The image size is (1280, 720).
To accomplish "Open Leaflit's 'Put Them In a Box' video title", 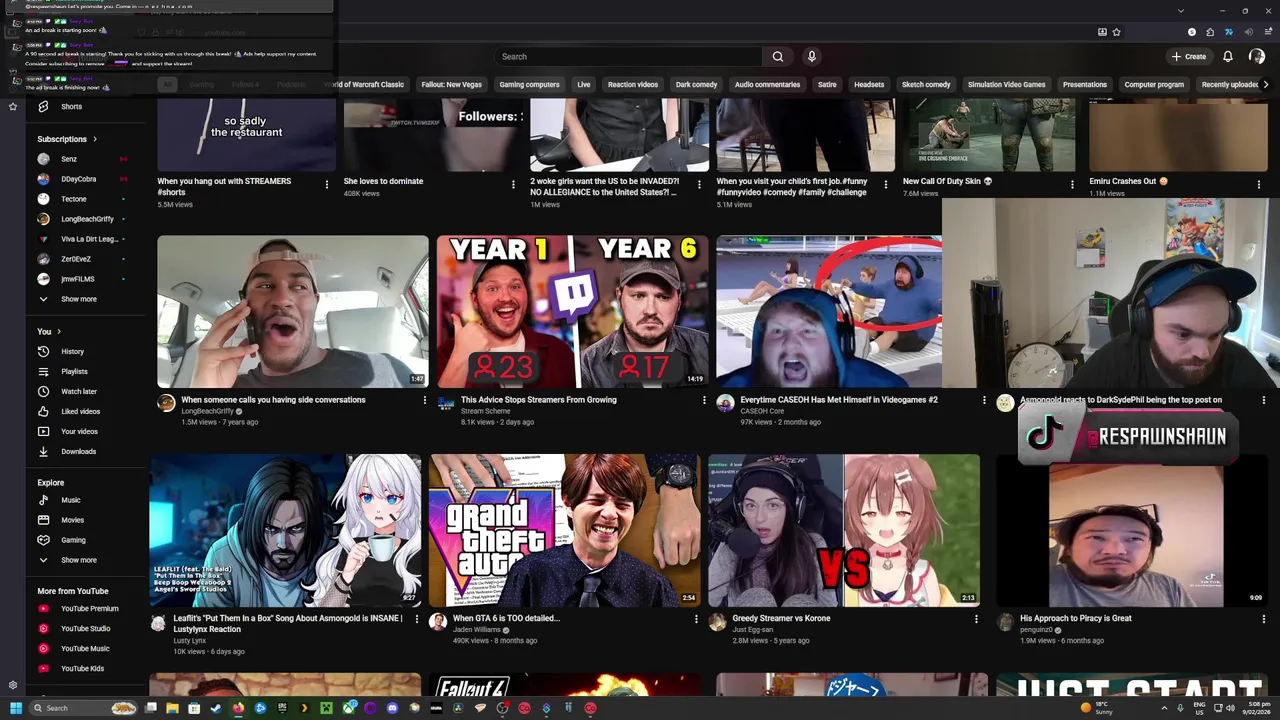I will (x=287, y=623).
